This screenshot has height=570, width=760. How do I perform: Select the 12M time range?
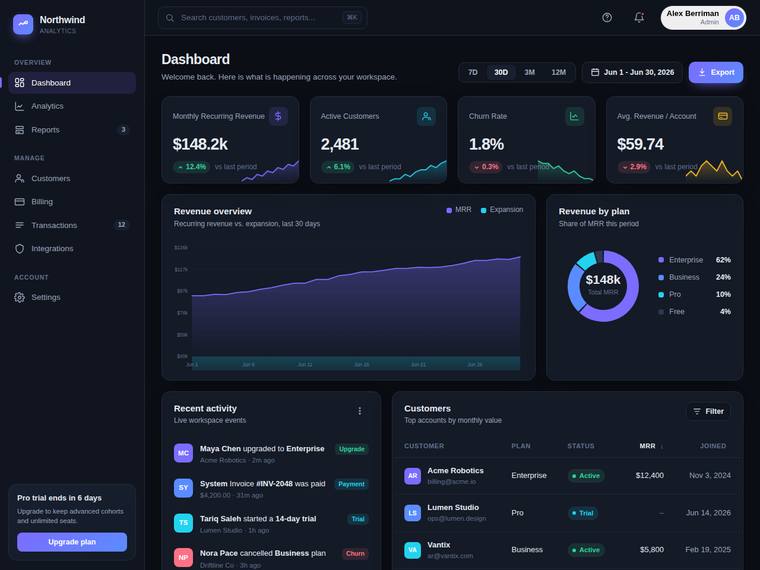pos(558,72)
